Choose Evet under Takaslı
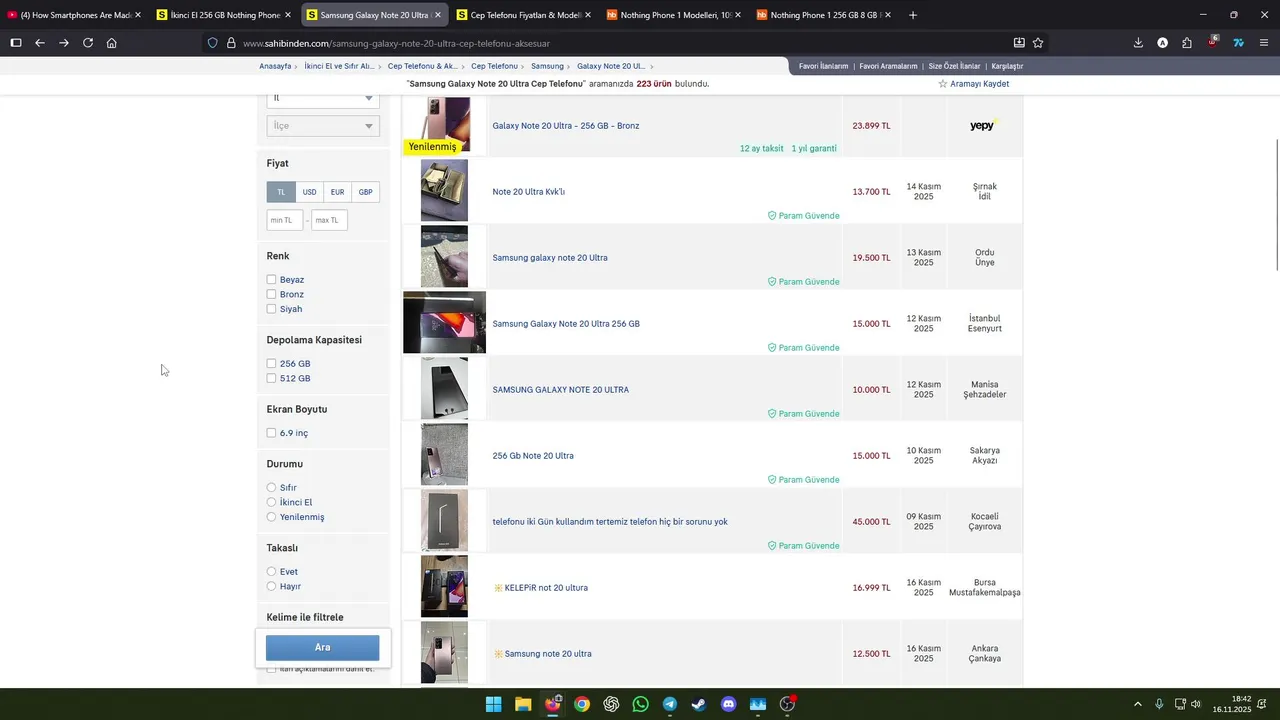The image size is (1280, 720). pos(271,572)
